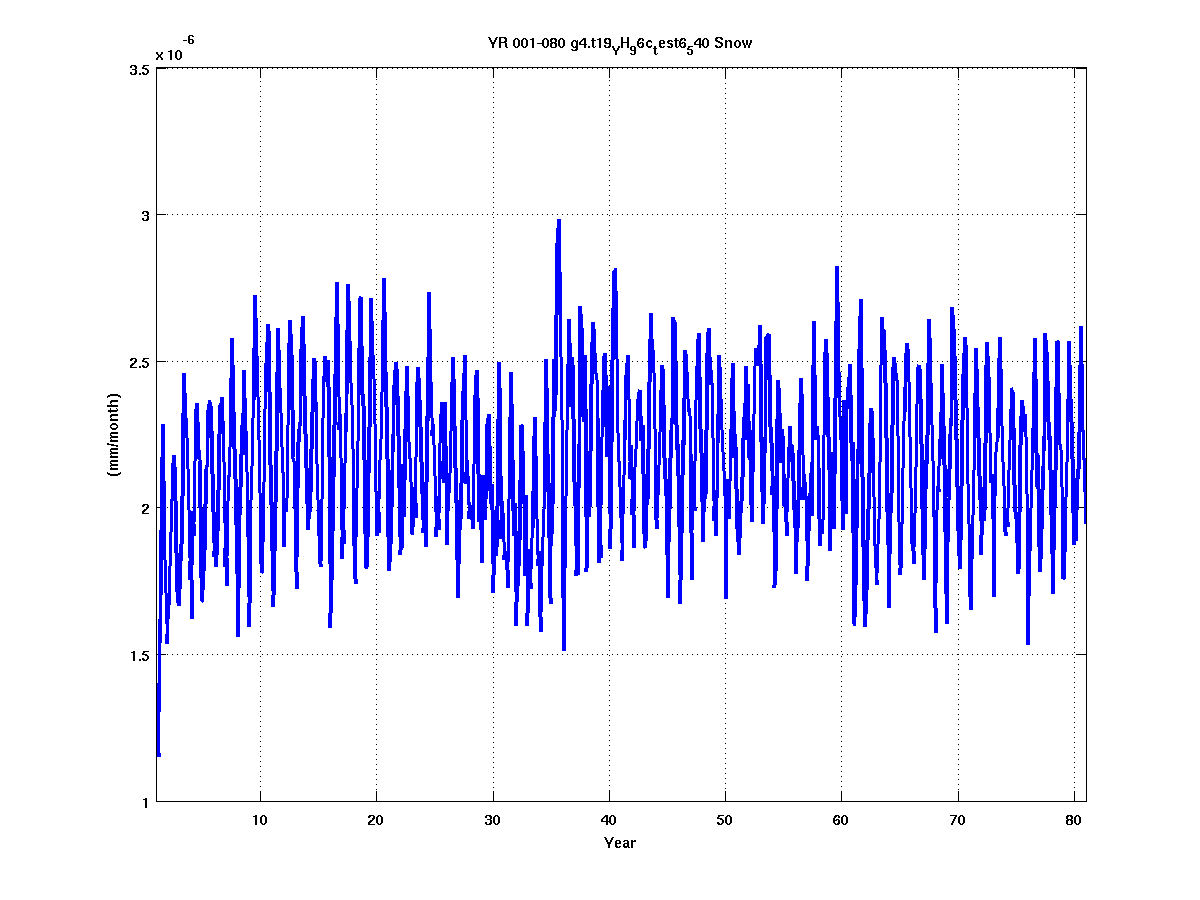
Task: Click y-axis tick label '2.5'
Action: 139,362
